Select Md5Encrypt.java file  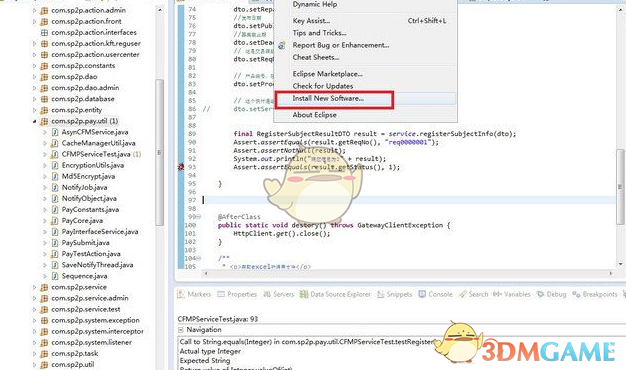pos(88,176)
